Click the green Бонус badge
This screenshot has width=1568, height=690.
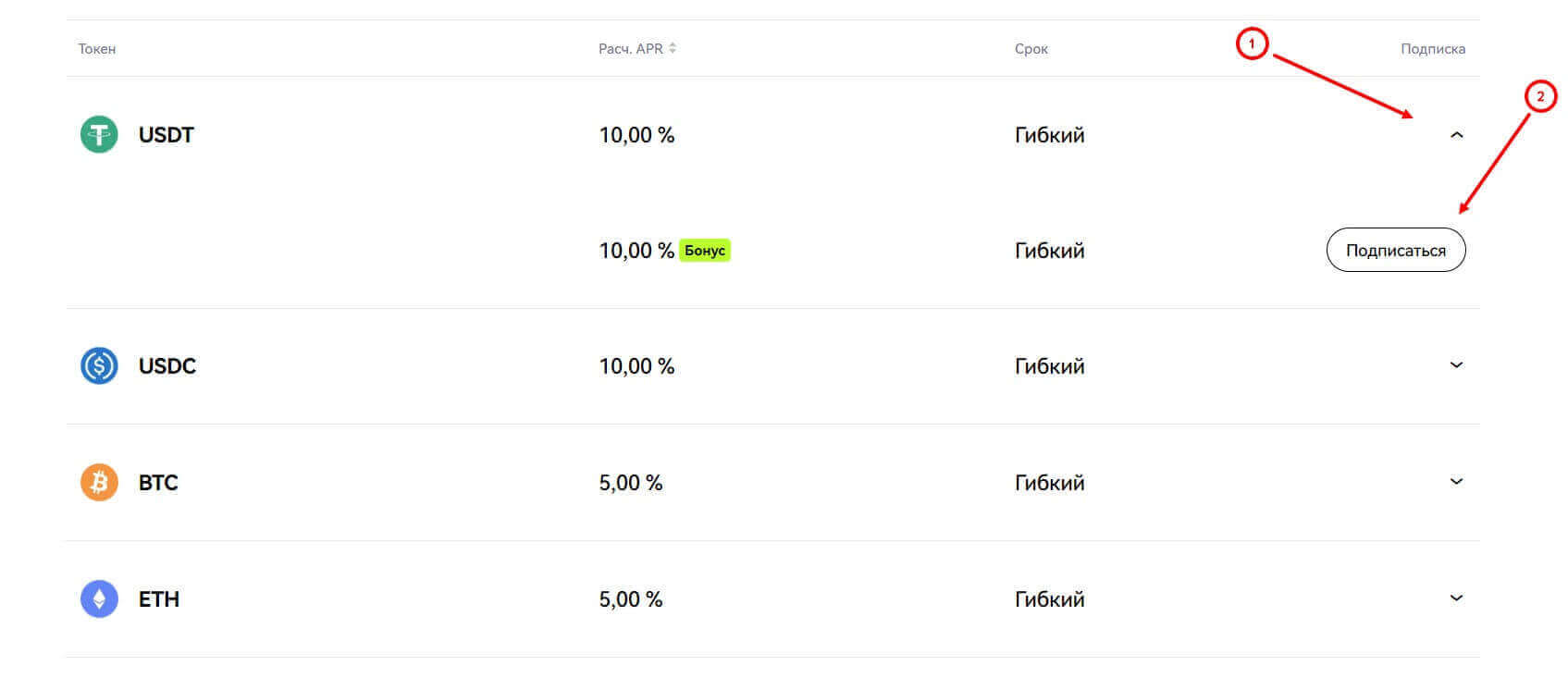(x=705, y=251)
